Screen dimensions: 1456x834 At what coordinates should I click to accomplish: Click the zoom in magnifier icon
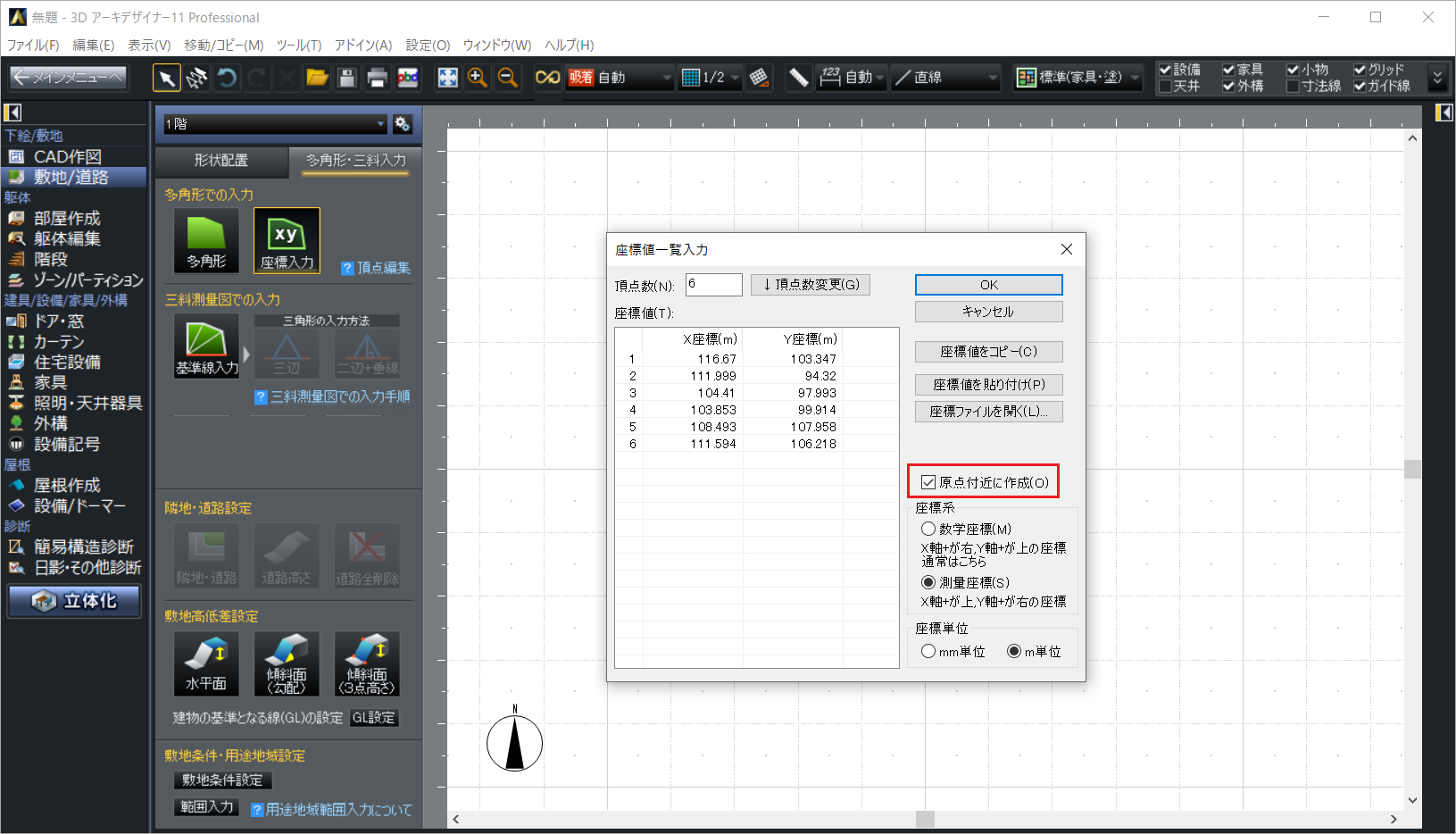pyautogui.click(x=478, y=78)
